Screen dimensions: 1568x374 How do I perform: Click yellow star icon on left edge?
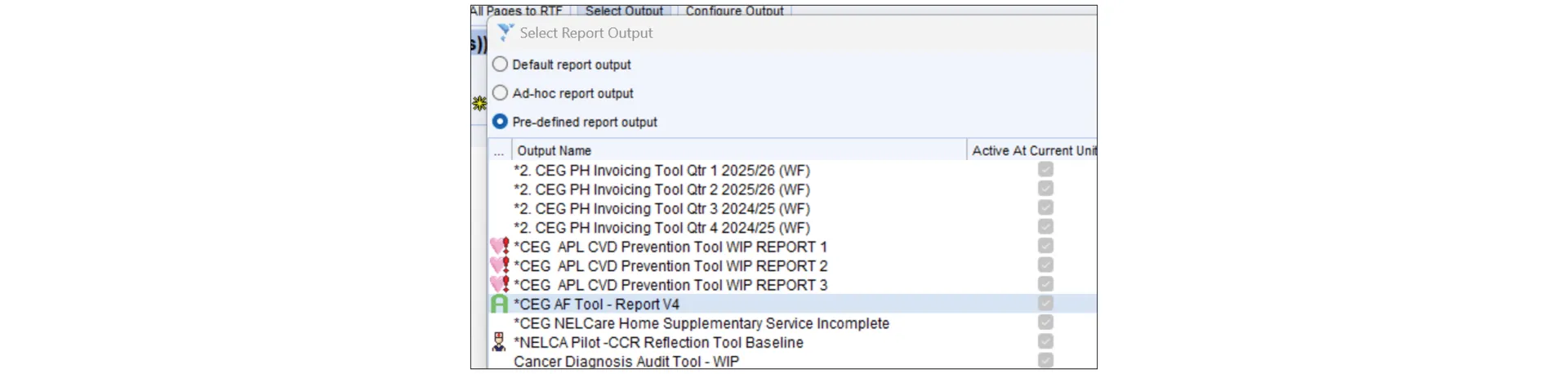click(479, 103)
